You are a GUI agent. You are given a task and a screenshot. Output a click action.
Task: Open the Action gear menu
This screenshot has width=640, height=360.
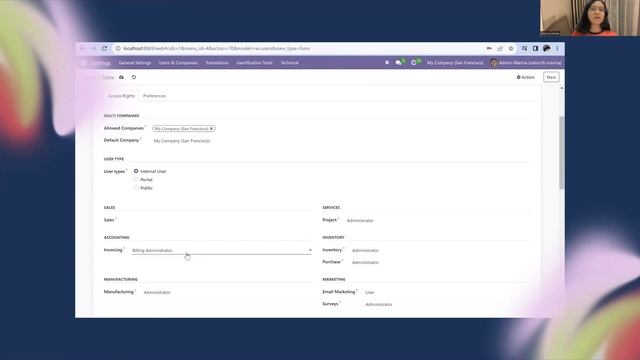coord(526,77)
